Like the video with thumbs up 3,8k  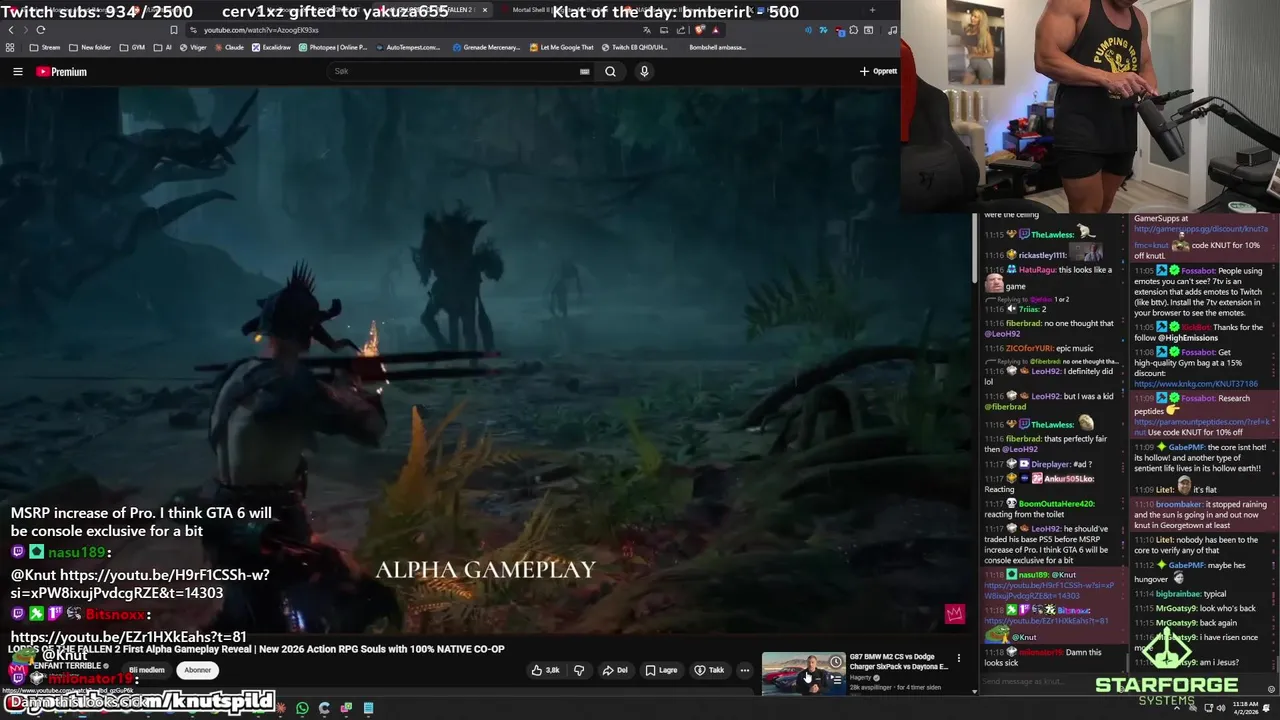point(546,670)
